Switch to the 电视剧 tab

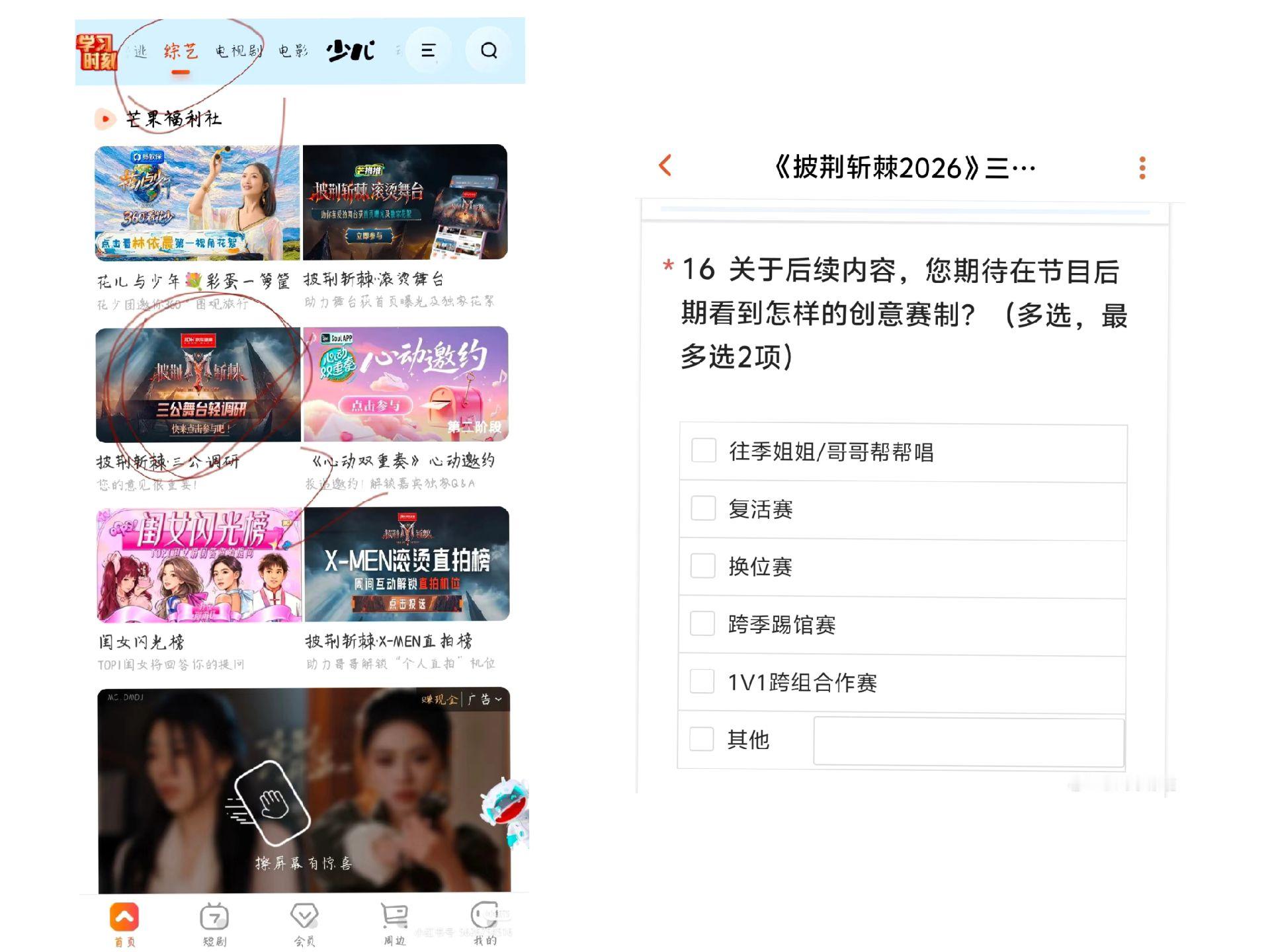239,51
